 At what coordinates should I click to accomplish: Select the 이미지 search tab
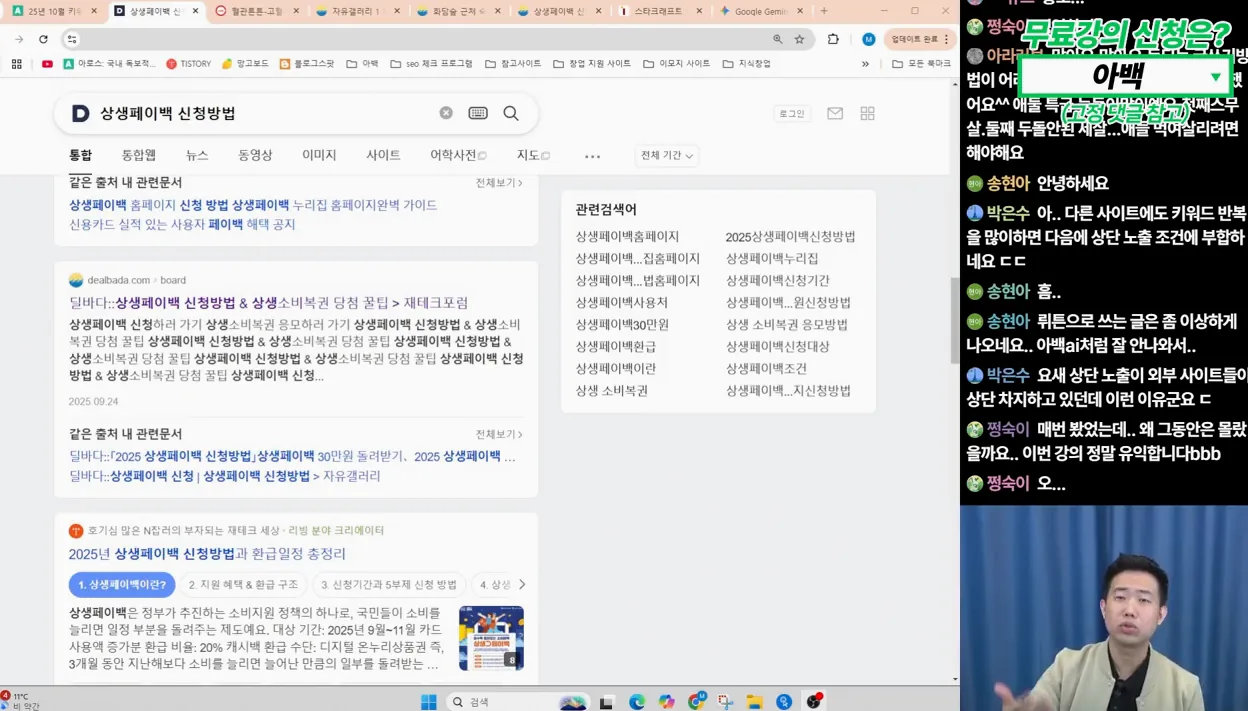(319, 155)
